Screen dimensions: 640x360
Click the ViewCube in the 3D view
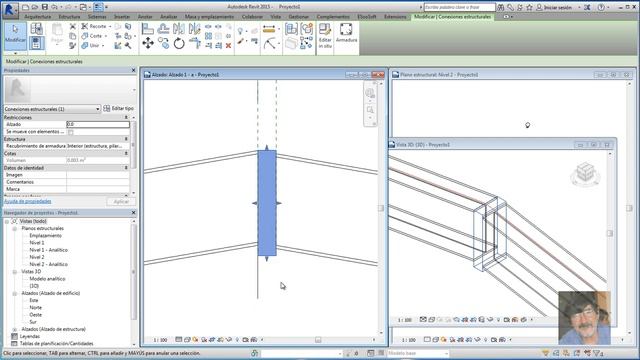tap(585, 172)
